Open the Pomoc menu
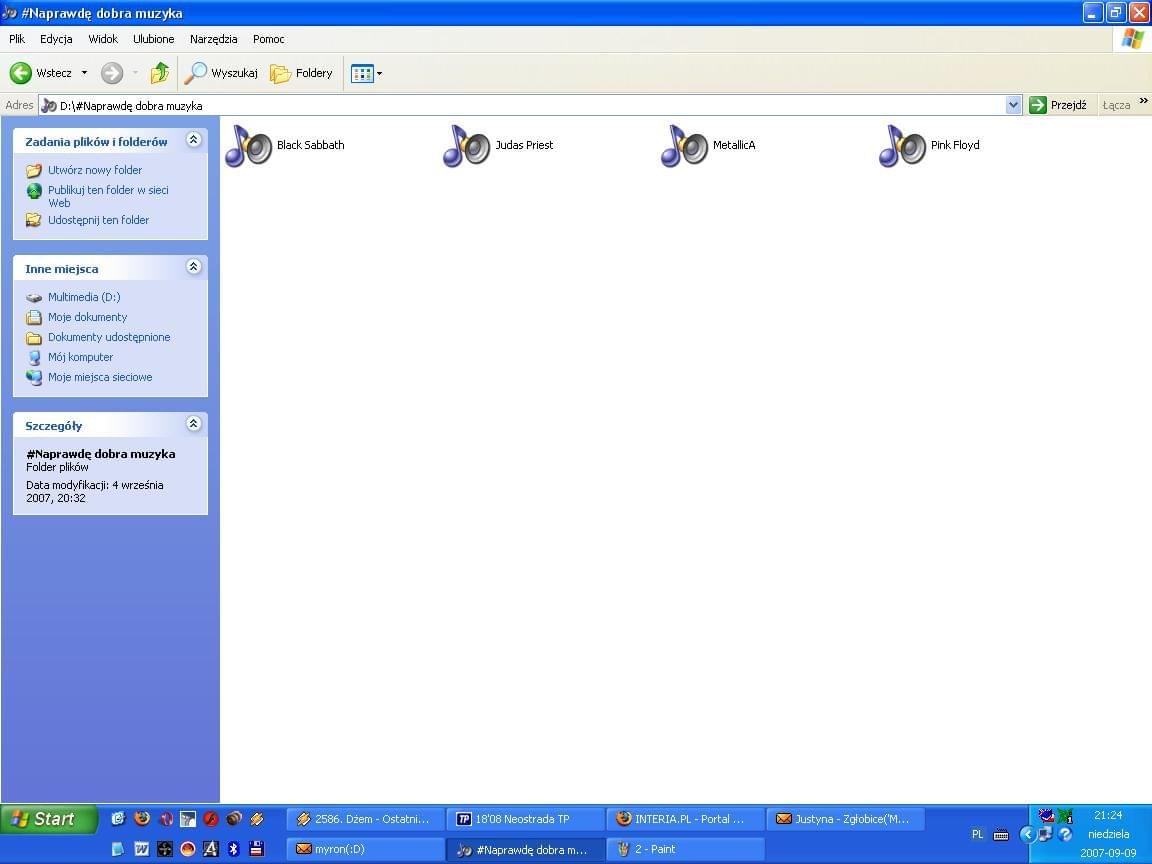This screenshot has height=864, width=1152. tap(268, 39)
